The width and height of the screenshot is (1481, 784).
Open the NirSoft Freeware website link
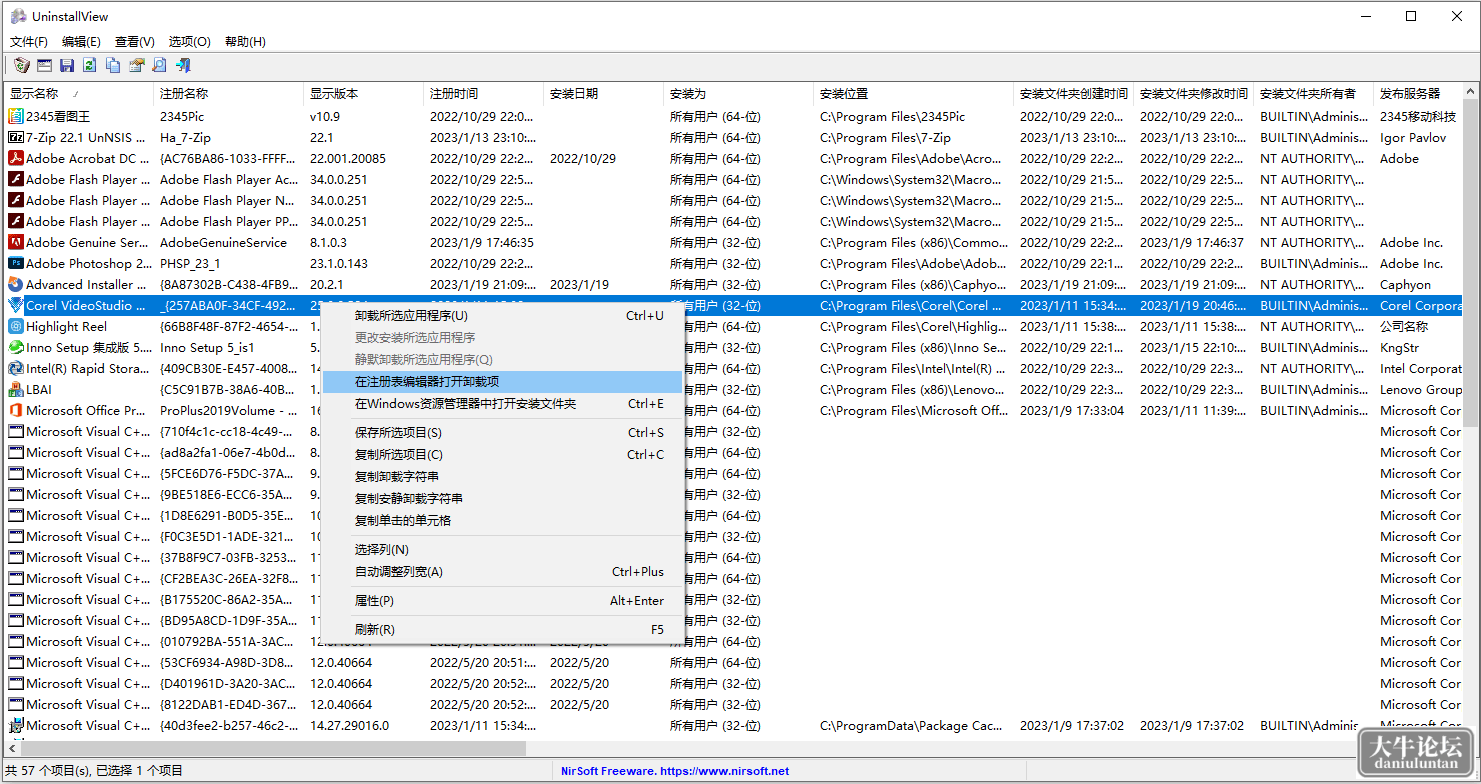(x=675, y=771)
